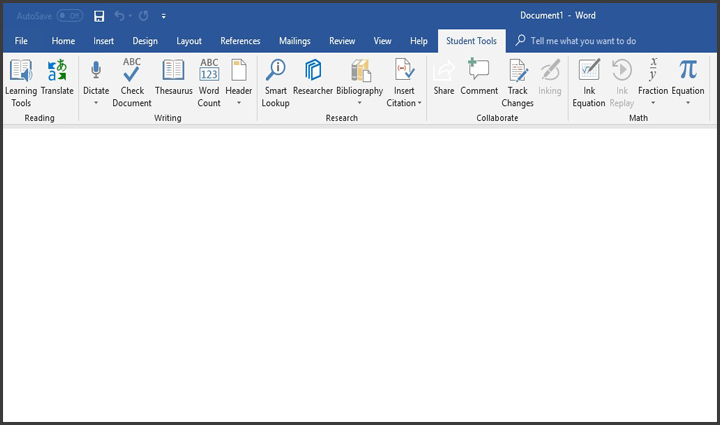
Task: Switch to the Mailings tab
Action: (295, 41)
